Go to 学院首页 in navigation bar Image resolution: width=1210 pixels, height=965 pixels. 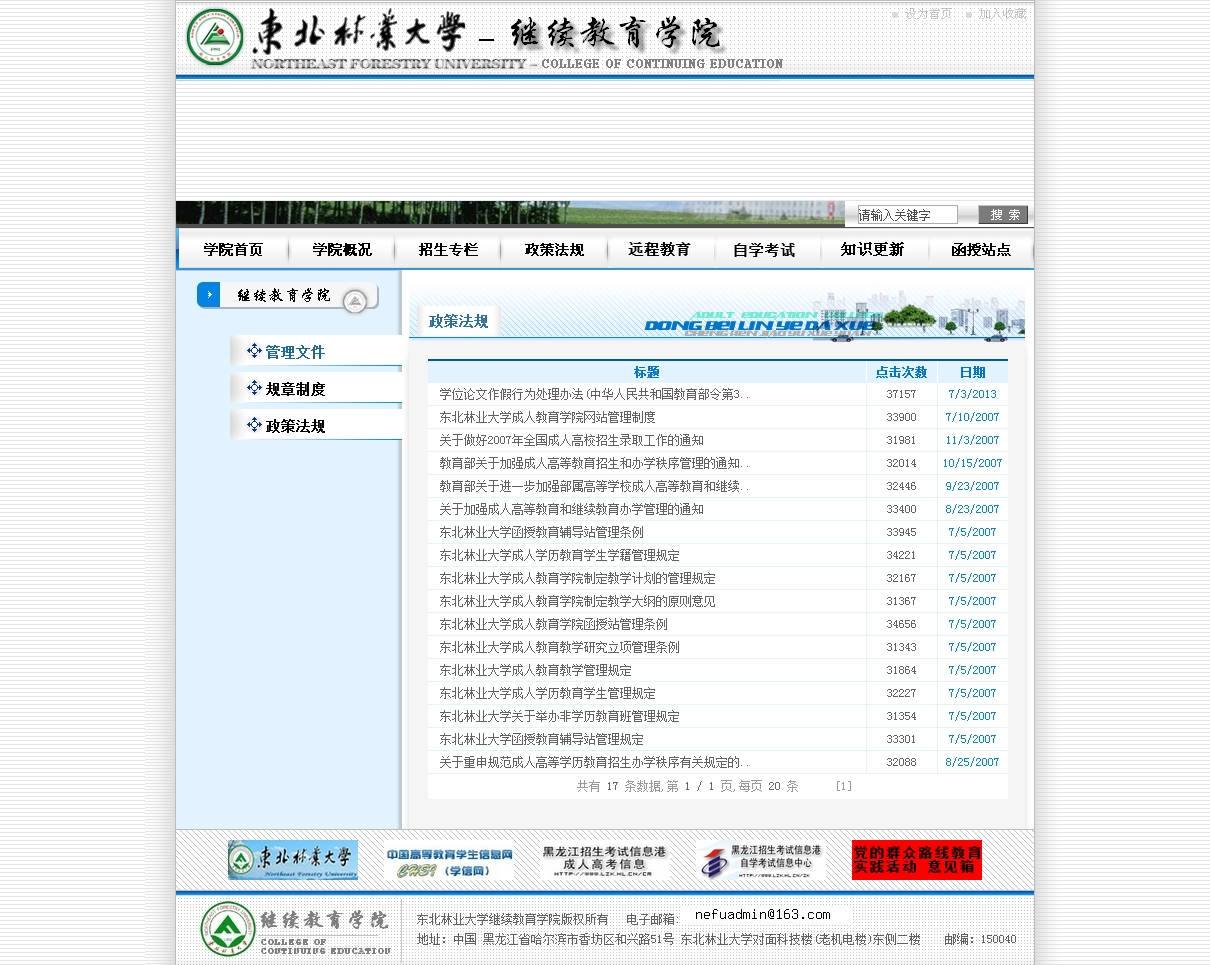(233, 250)
